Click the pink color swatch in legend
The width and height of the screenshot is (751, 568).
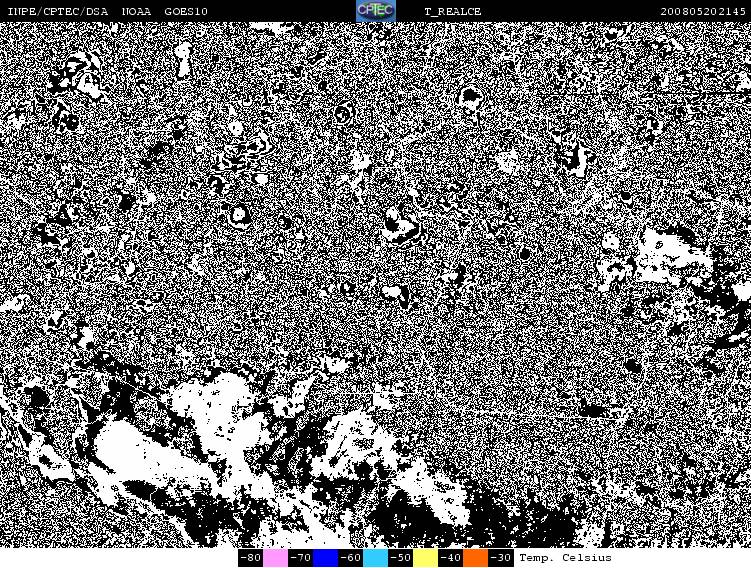point(275,558)
